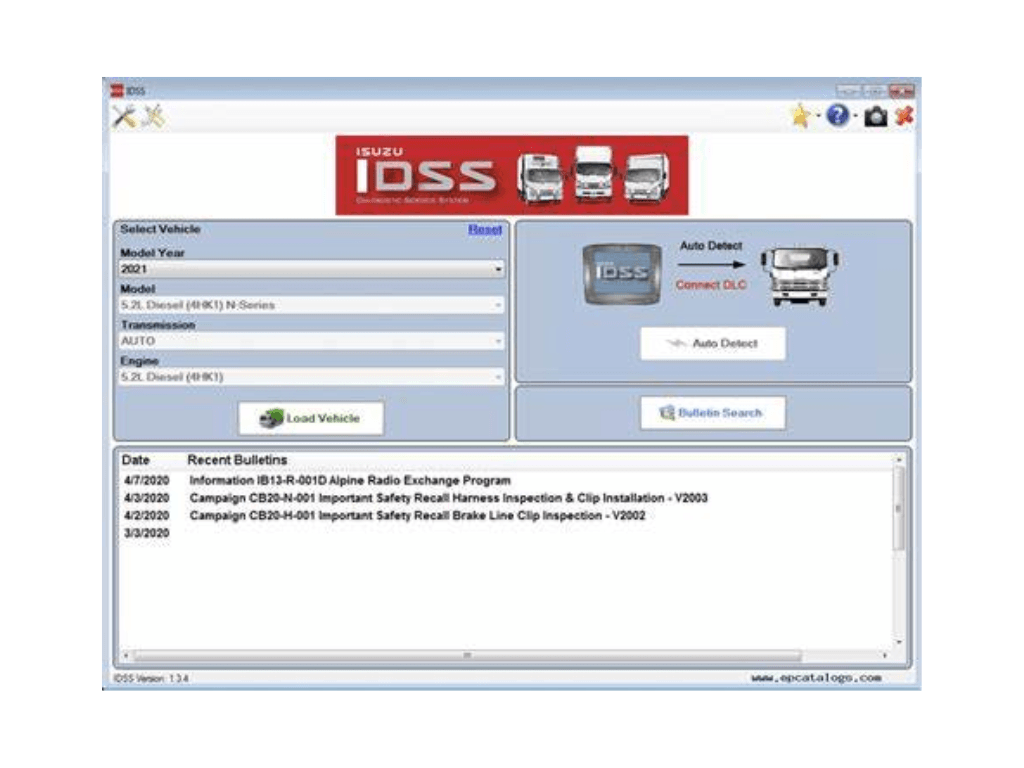1024x768 pixels.
Task: Expand the favorites star dropdown arrow
Action: coord(818,117)
